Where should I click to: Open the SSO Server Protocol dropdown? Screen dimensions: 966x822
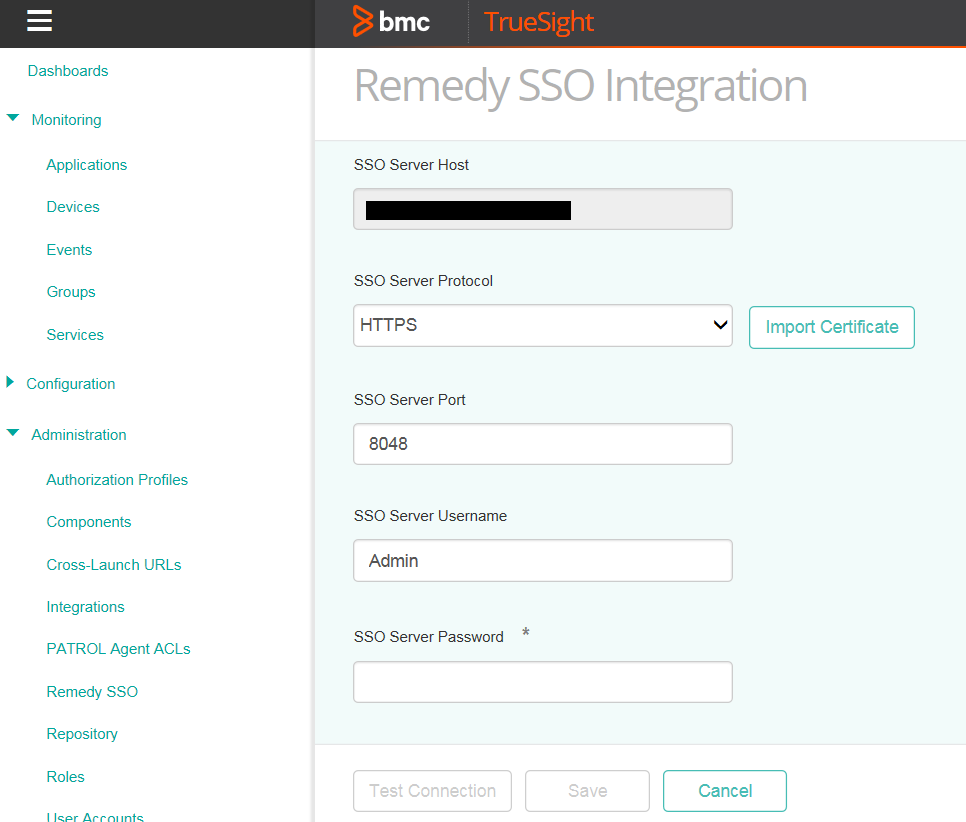[542, 326]
